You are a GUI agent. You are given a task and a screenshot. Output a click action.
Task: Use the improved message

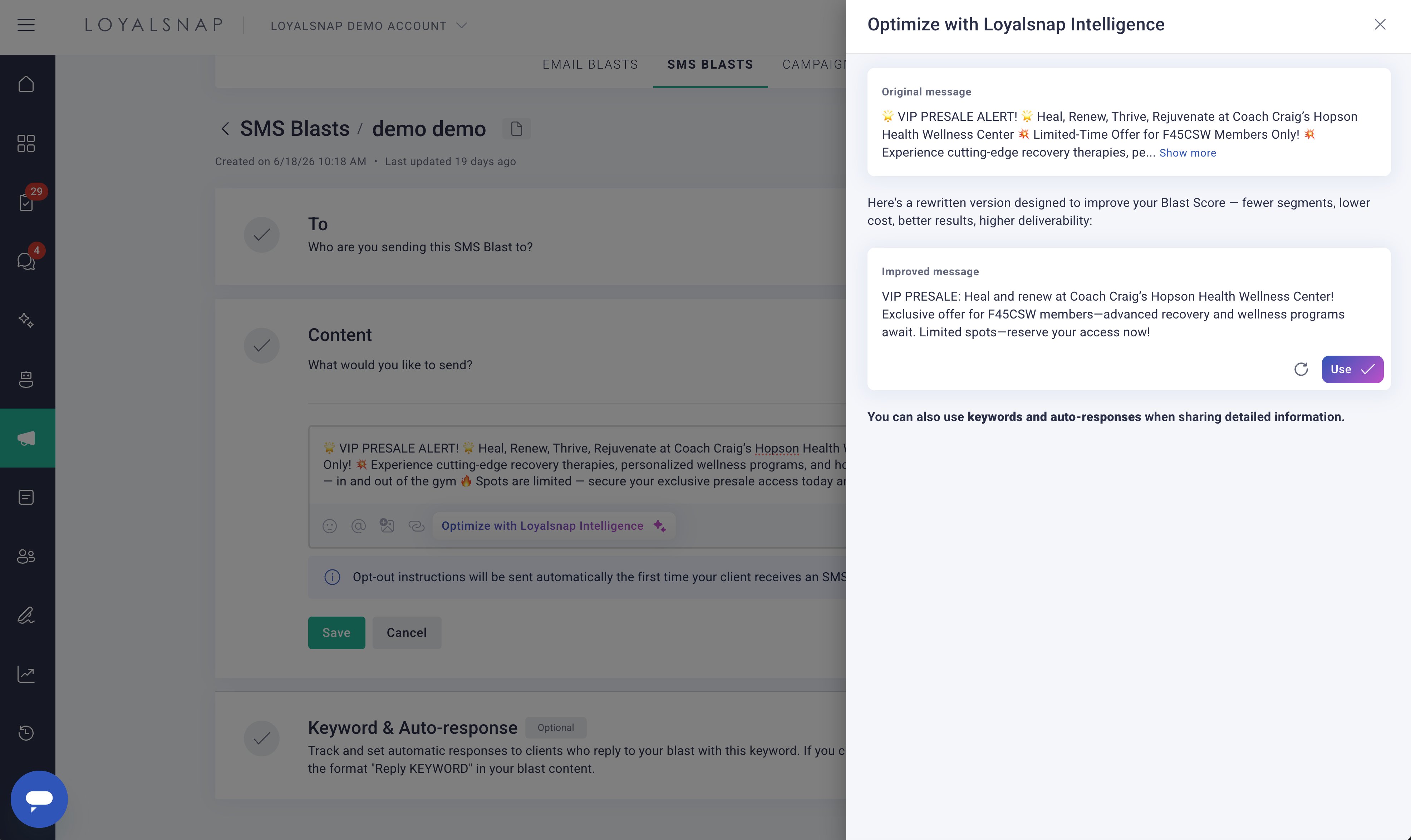pos(1352,369)
